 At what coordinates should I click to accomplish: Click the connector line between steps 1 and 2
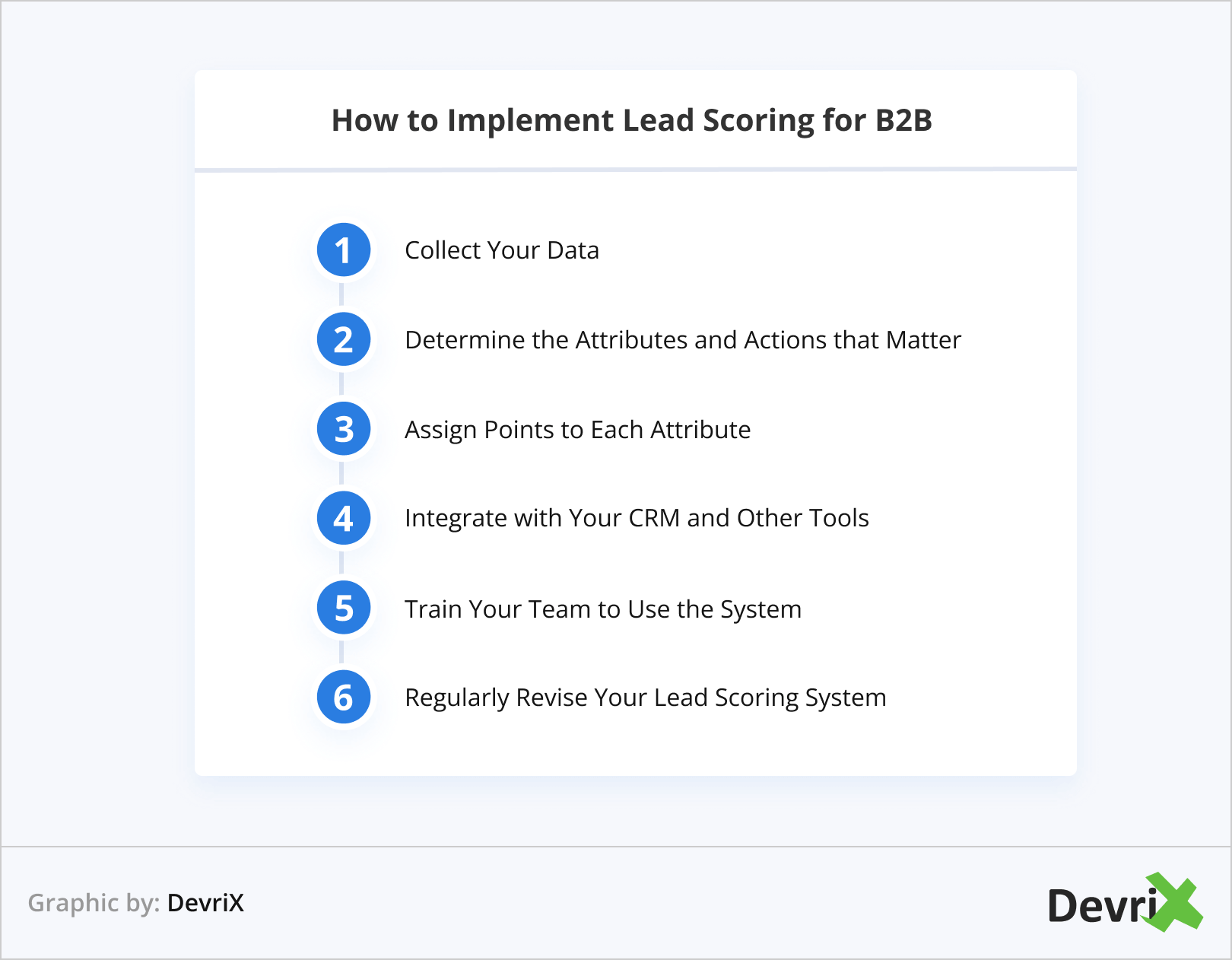(x=341, y=294)
